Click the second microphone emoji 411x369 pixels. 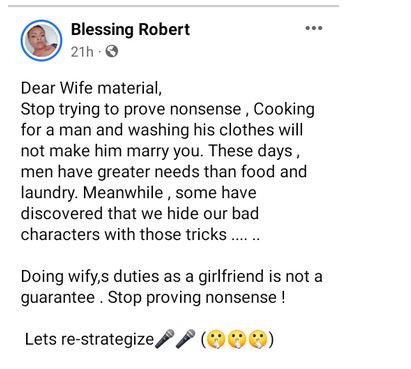pos(185,339)
